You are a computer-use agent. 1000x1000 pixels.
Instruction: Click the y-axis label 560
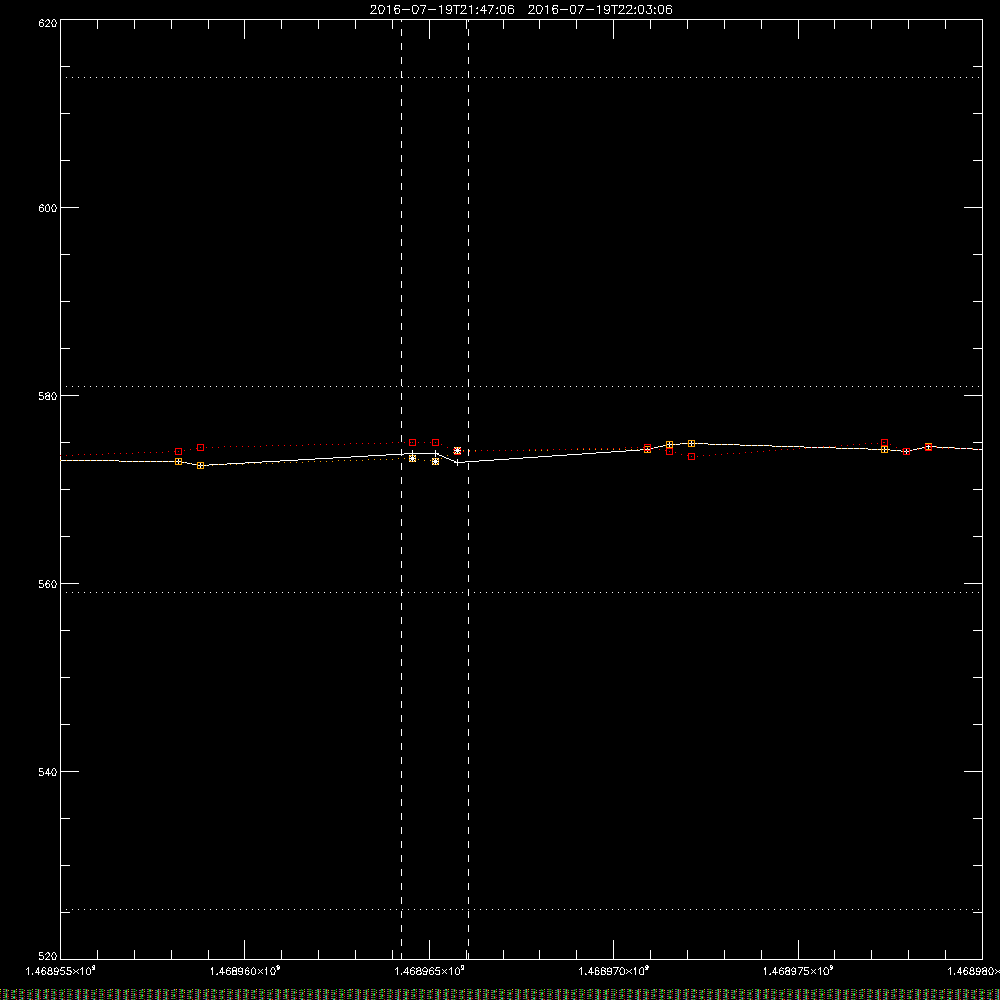pyautogui.click(x=48, y=584)
